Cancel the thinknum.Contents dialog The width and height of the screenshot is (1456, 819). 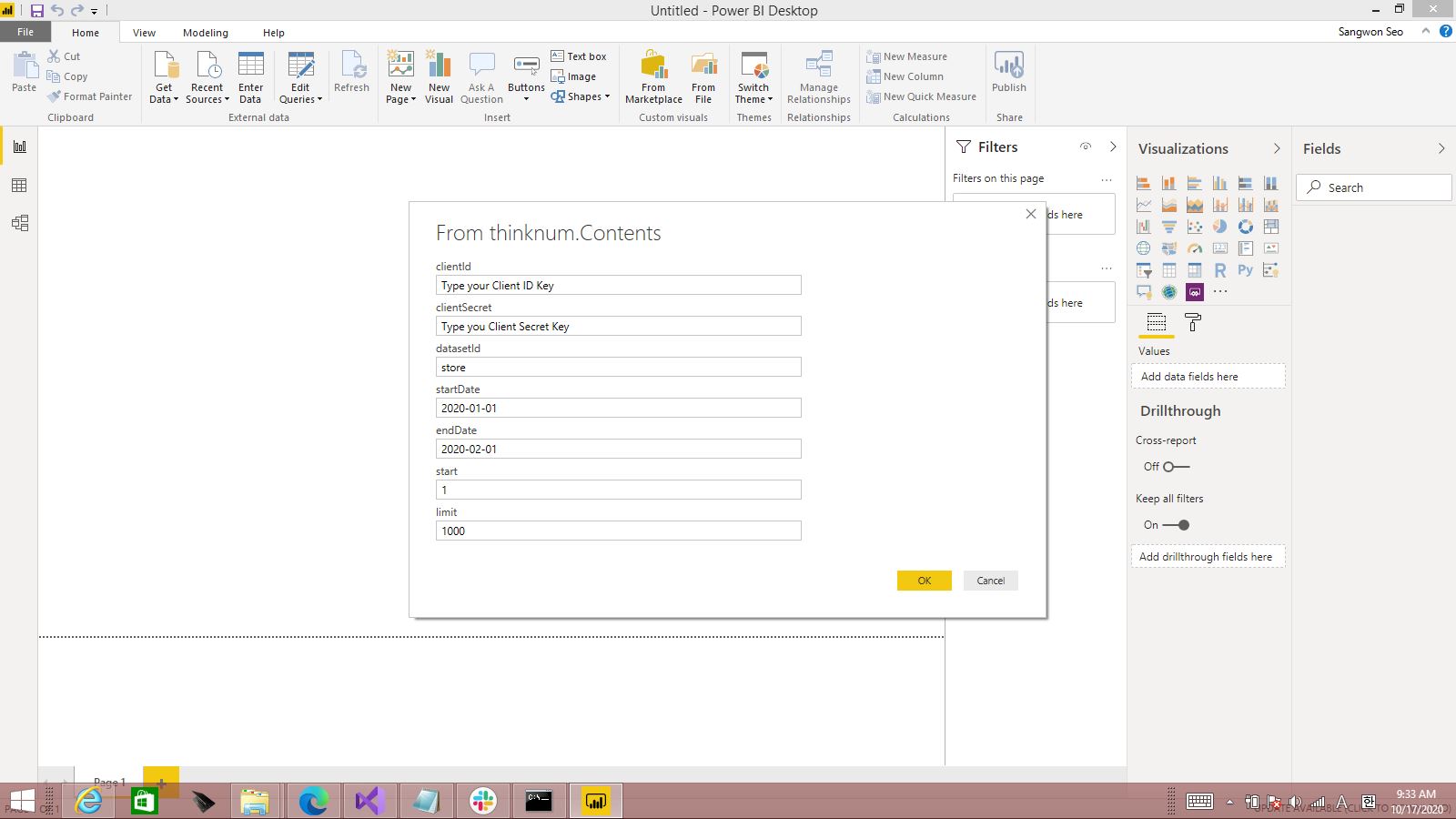(x=991, y=581)
